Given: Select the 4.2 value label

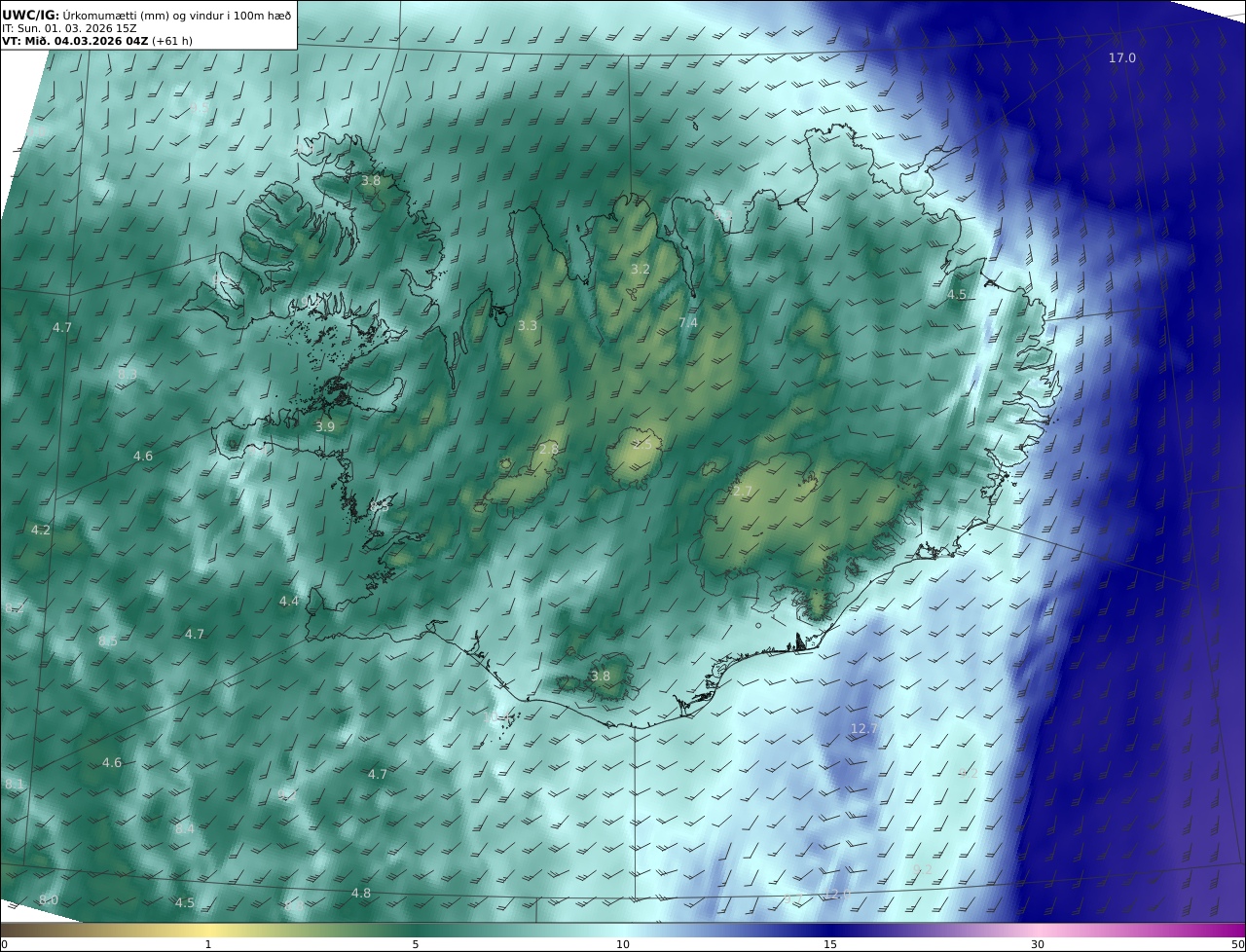Looking at the screenshot, I should (x=40, y=531).
